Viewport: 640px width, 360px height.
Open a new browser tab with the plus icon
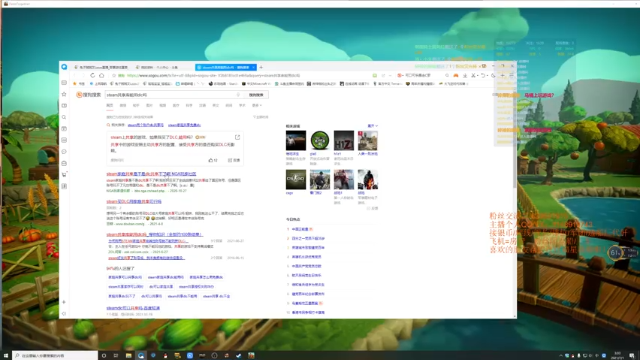[x=261, y=67]
